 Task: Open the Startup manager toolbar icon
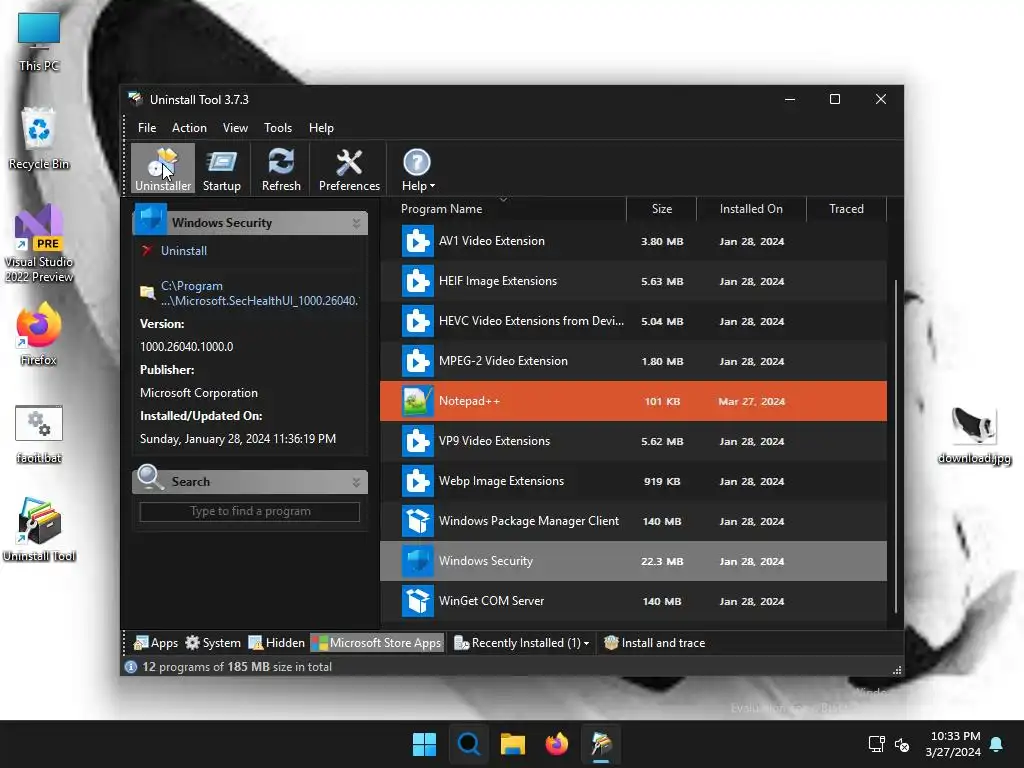pos(222,169)
